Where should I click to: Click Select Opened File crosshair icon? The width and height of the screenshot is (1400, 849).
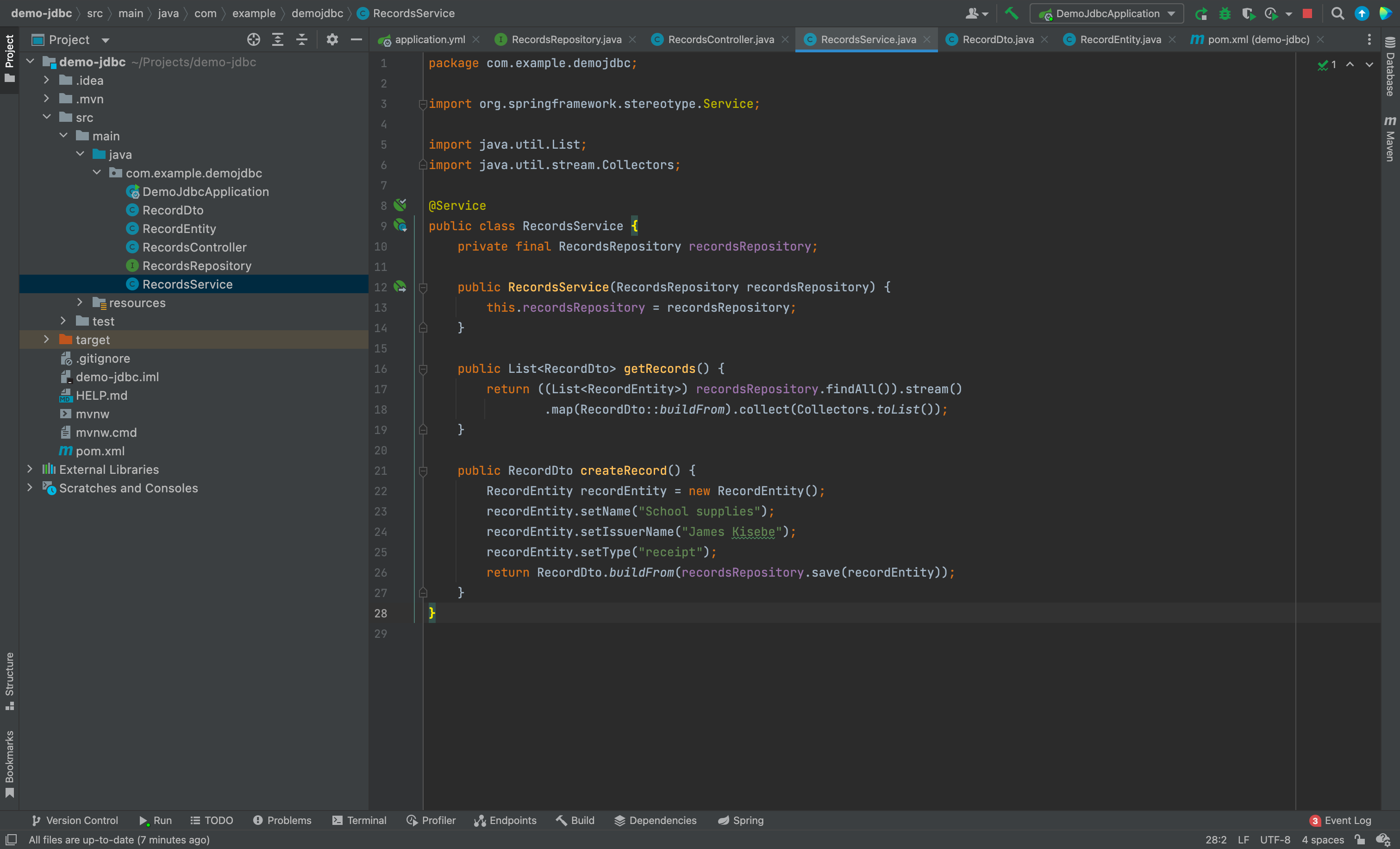(x=253, y=39)
